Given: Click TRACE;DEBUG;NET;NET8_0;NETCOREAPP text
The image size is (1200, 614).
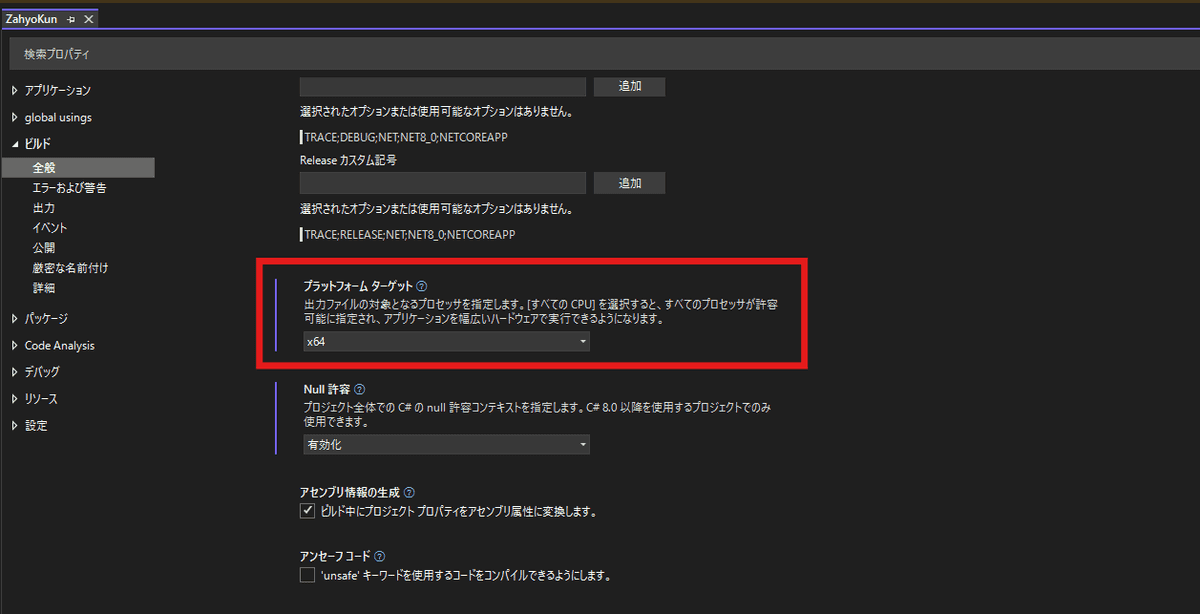Looking at the screenshot, I should [404, 137].
